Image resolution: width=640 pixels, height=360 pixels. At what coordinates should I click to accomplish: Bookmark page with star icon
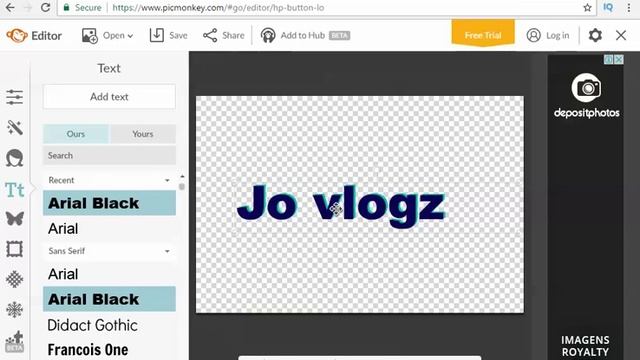587,7
